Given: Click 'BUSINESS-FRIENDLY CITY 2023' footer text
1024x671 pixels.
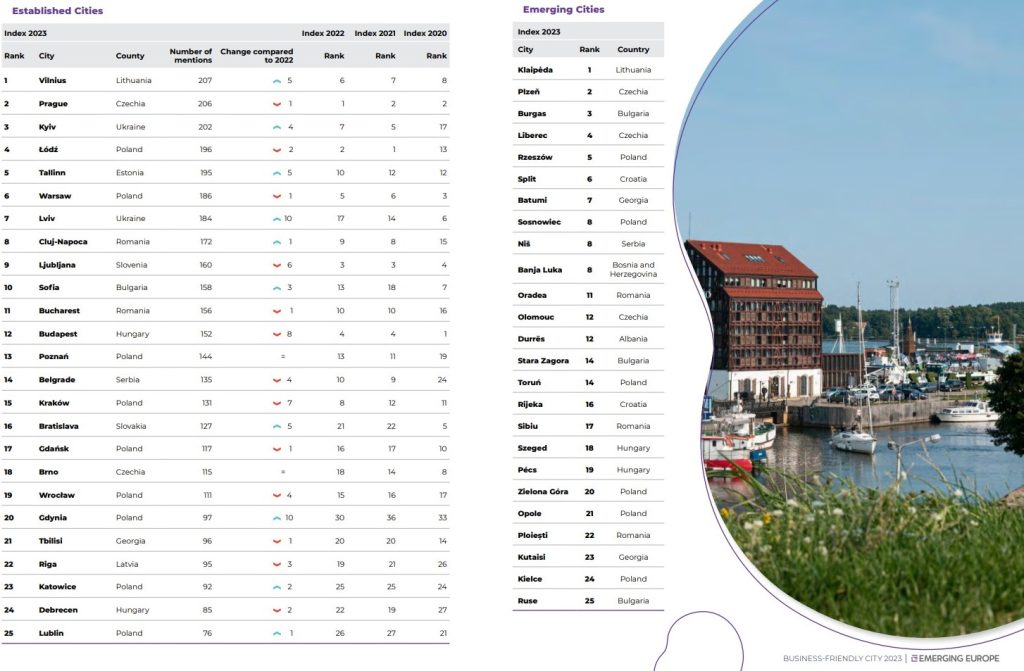Looking at the screenshot, I should [x=842, y=657].
